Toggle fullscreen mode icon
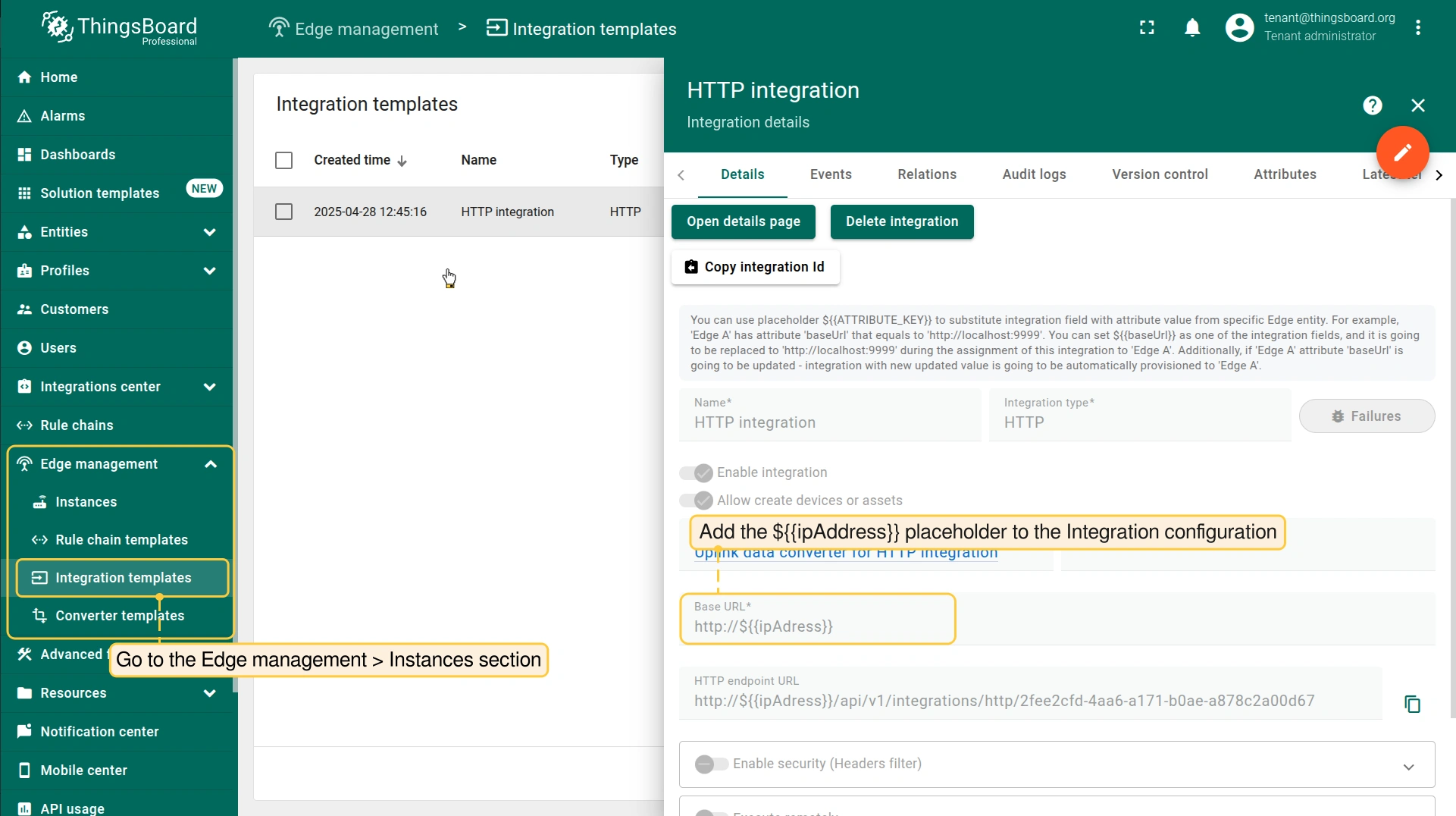The image size is (1456, 816). [1147, 28]
